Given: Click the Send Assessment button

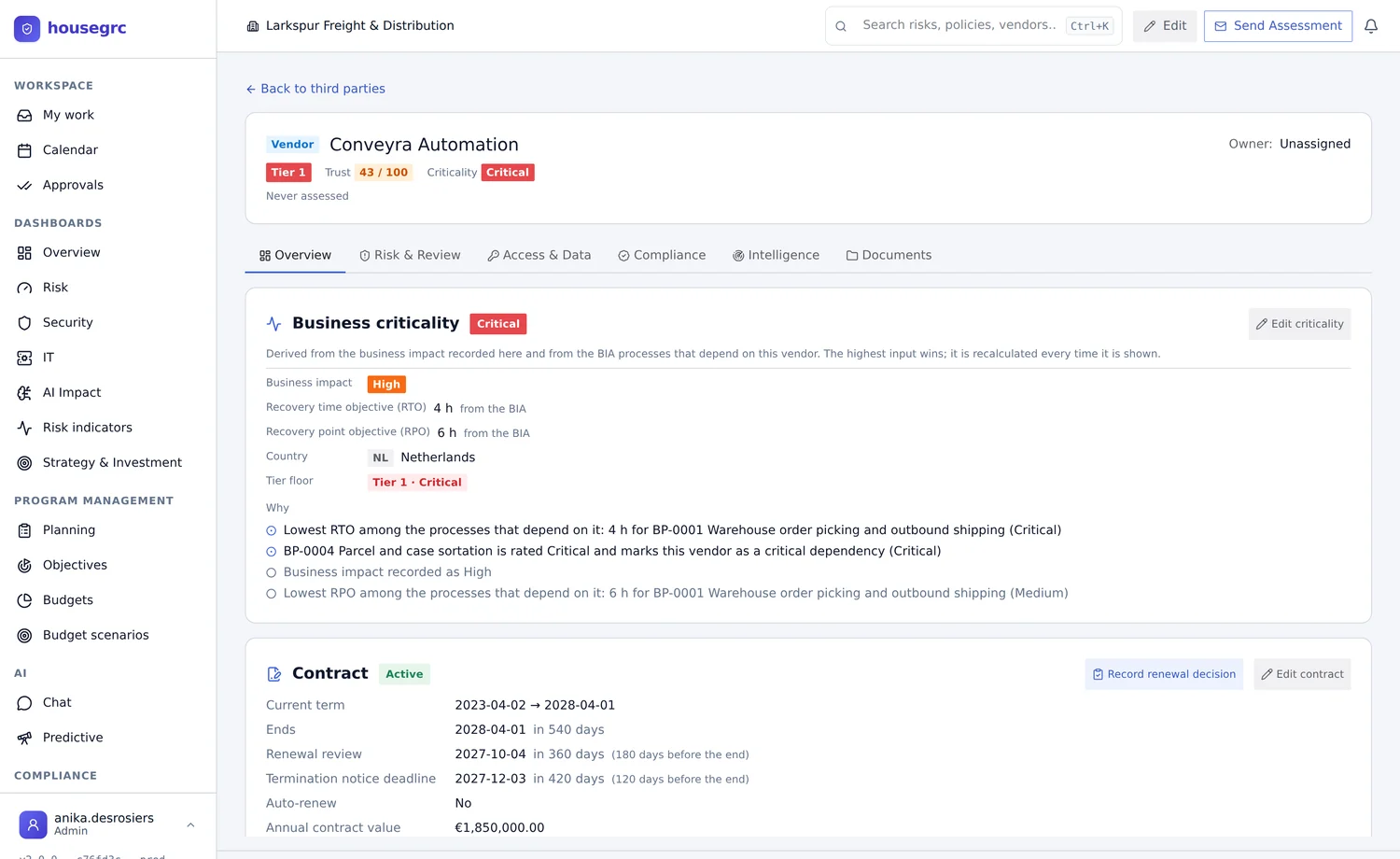Looking at the screenshot, I should [x=1278, y=26].
